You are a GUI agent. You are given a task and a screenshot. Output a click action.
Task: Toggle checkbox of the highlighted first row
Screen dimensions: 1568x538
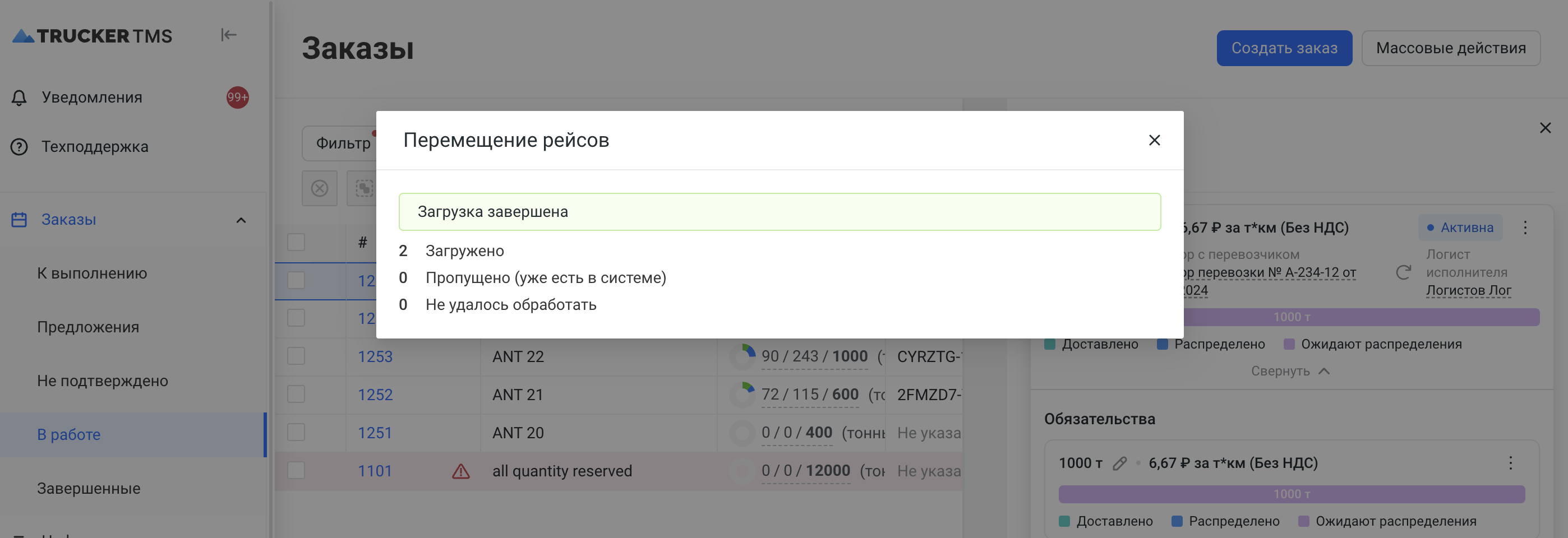click(296, 280)
